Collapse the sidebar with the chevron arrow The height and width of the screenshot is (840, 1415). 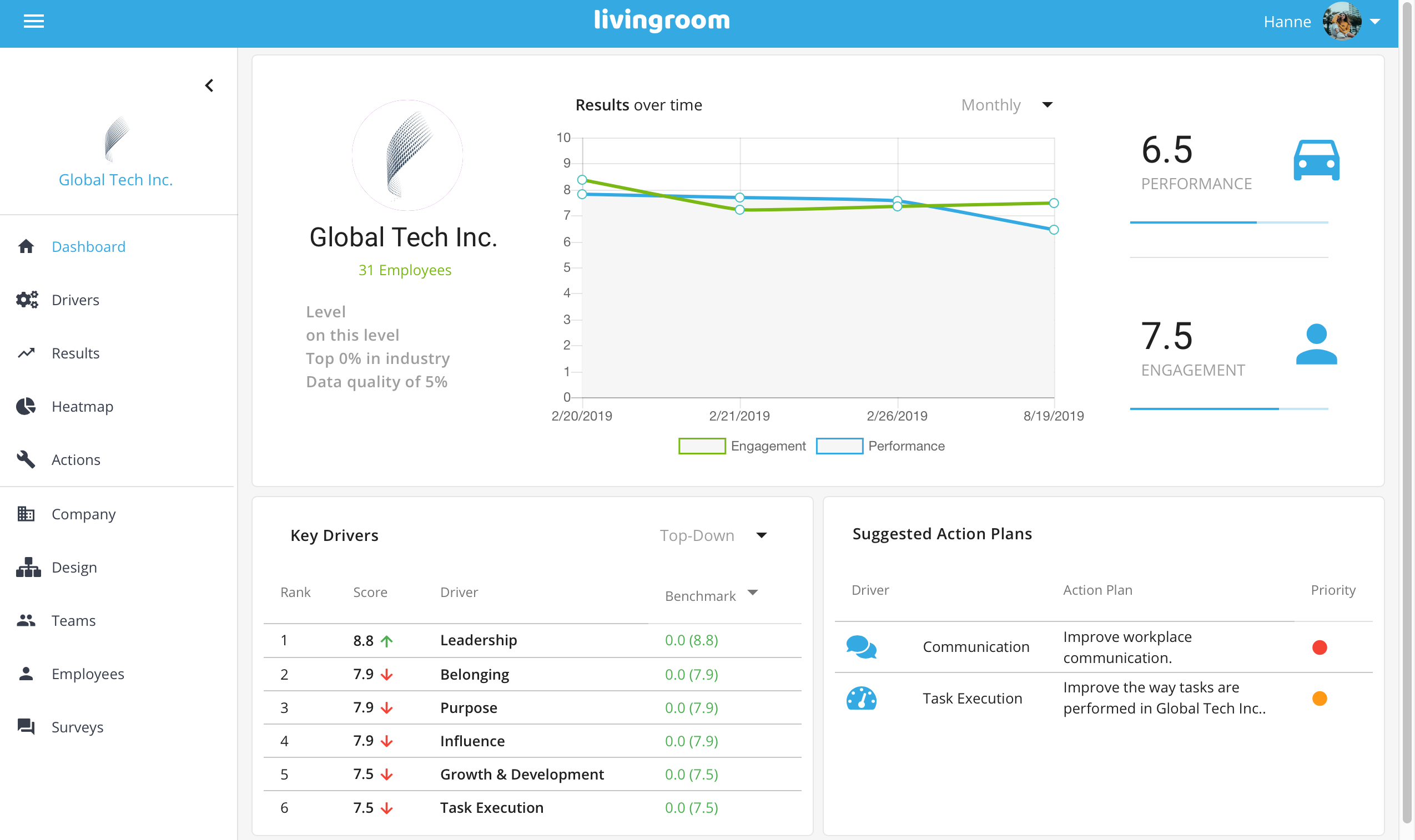coord(209,85)
